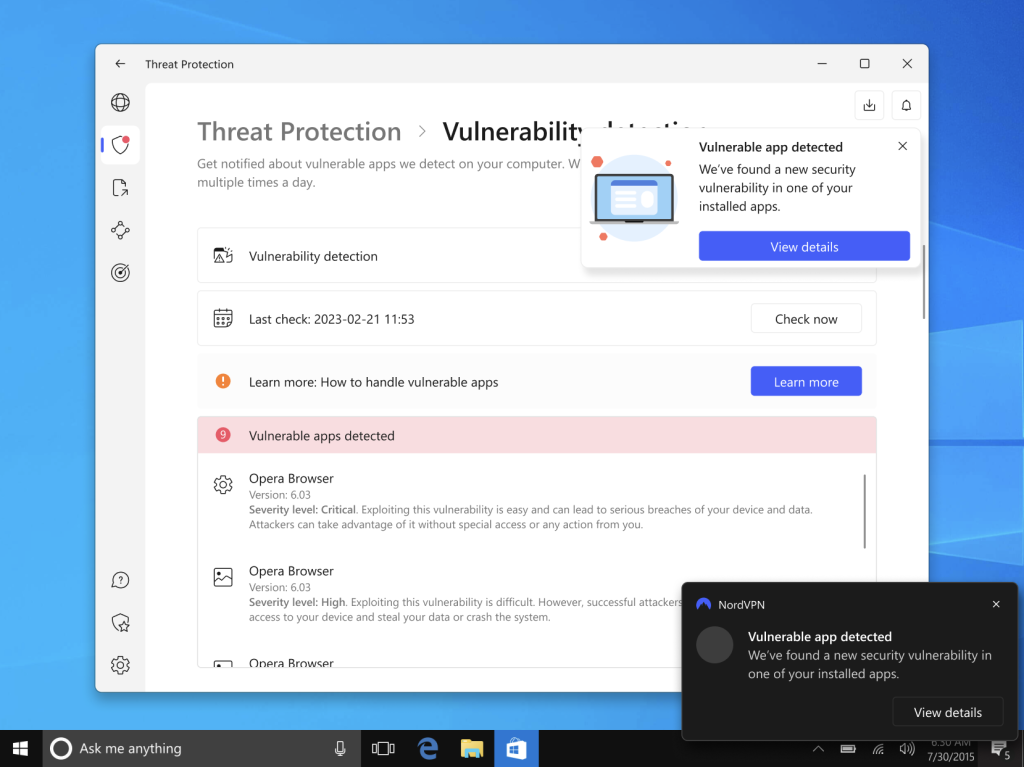
Task: Click the download icon button at top right
Action: tap(869, 105)
